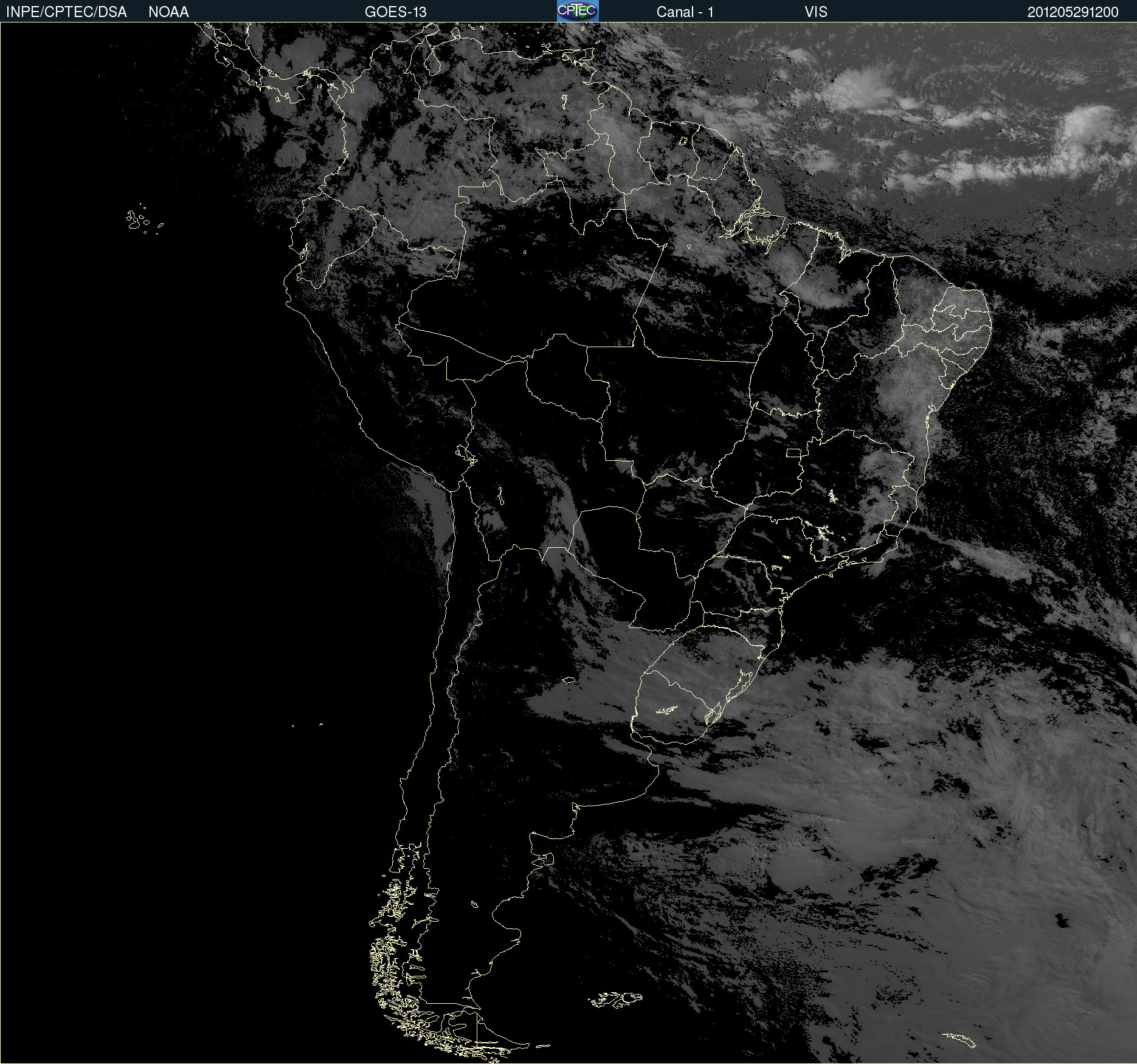Click the 201205291200 timestamp
Image resolution: width=1137 pixels, height=1064 pixels.
pyautogui.click(x=1073, y=12)
